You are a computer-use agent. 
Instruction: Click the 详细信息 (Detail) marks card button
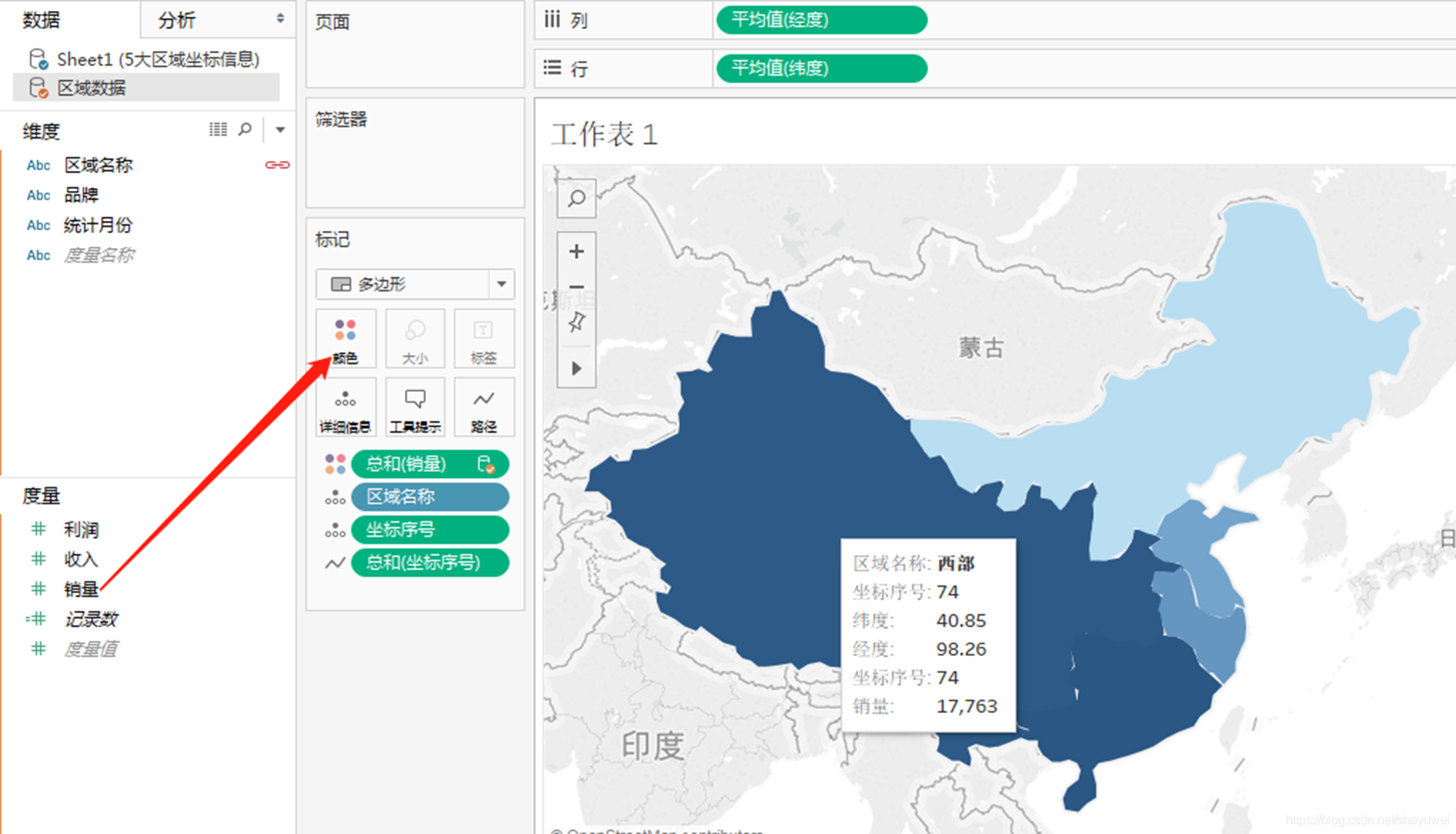346,407
